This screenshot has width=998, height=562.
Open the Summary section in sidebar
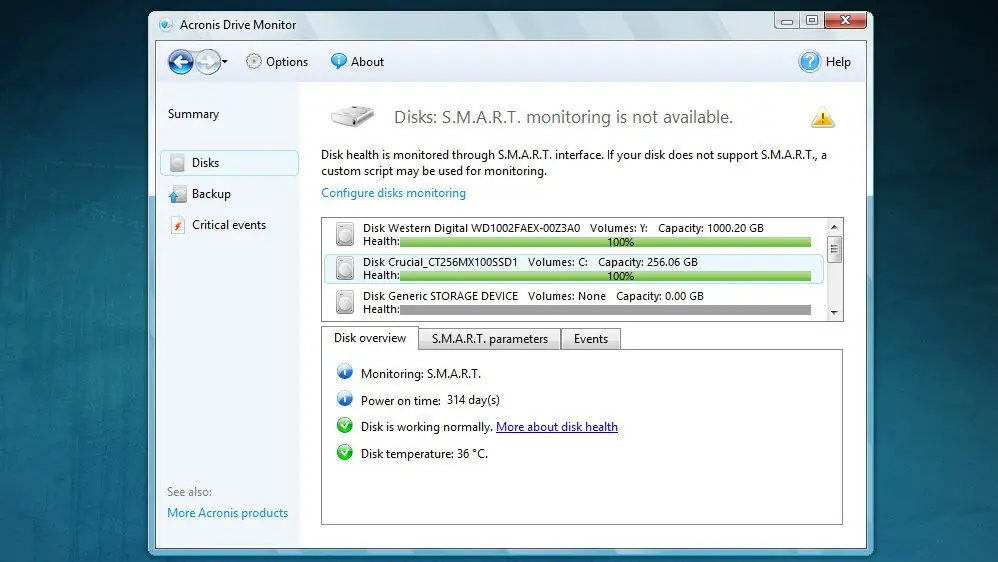tap(193, 114)
